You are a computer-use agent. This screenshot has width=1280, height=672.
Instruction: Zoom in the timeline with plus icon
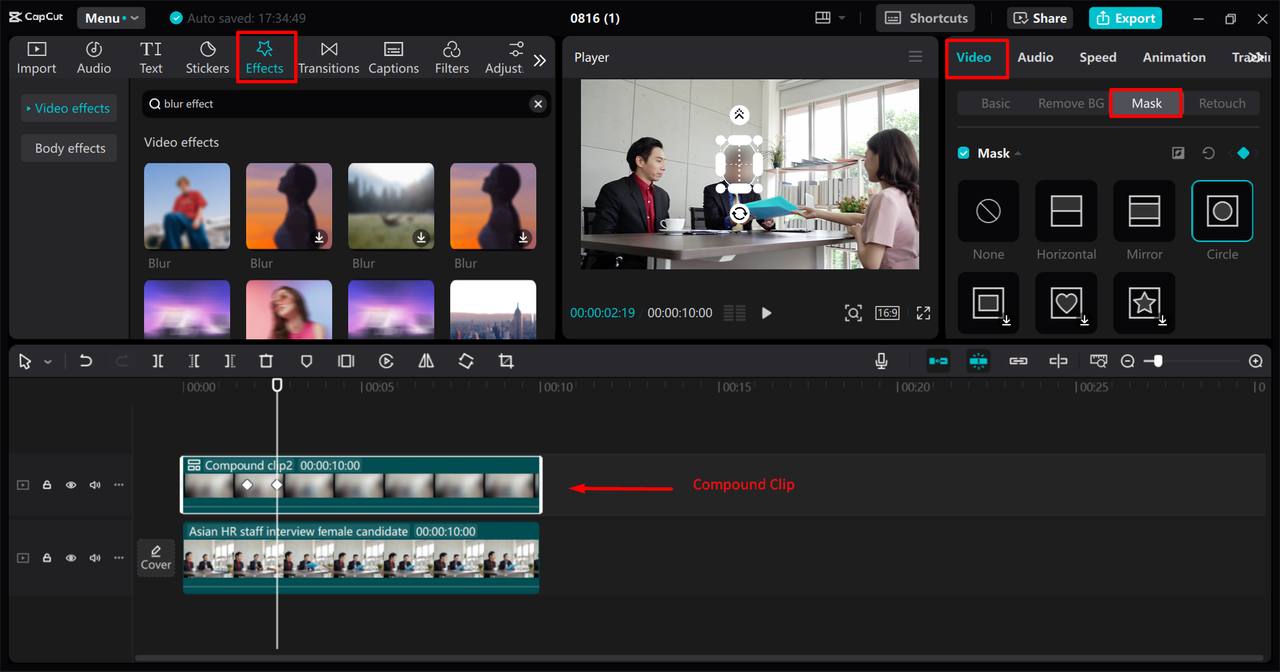pyautogui.click(x=1256, y=361)
